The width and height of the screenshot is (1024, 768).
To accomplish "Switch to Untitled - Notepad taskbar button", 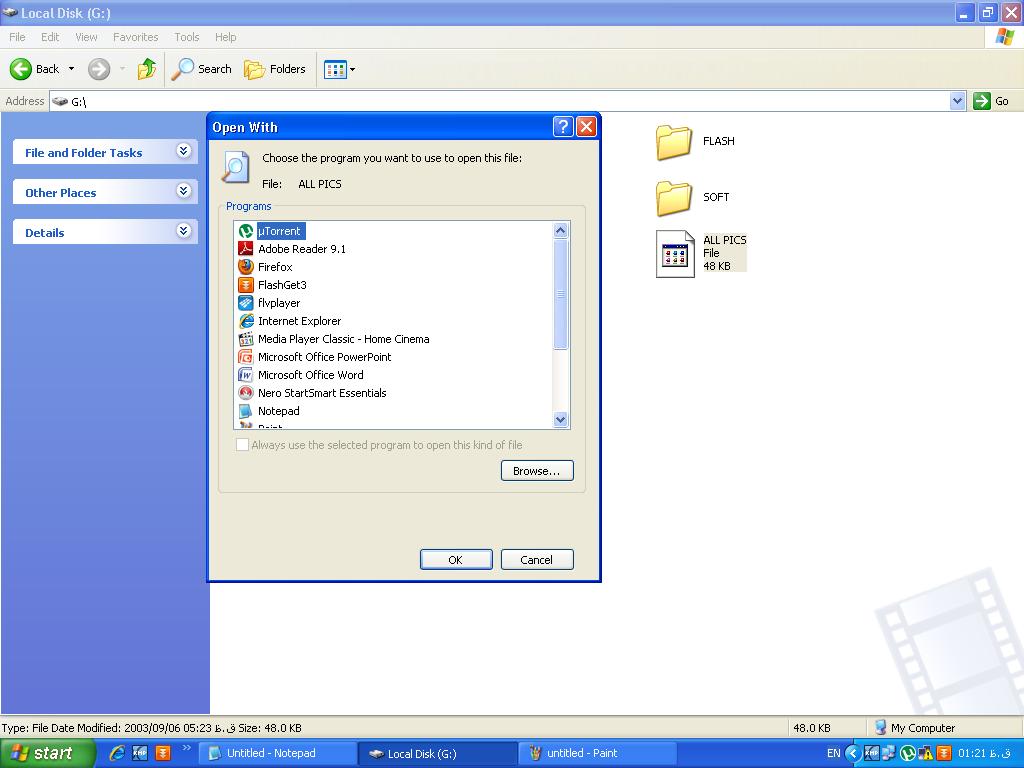I will (277, 753).
